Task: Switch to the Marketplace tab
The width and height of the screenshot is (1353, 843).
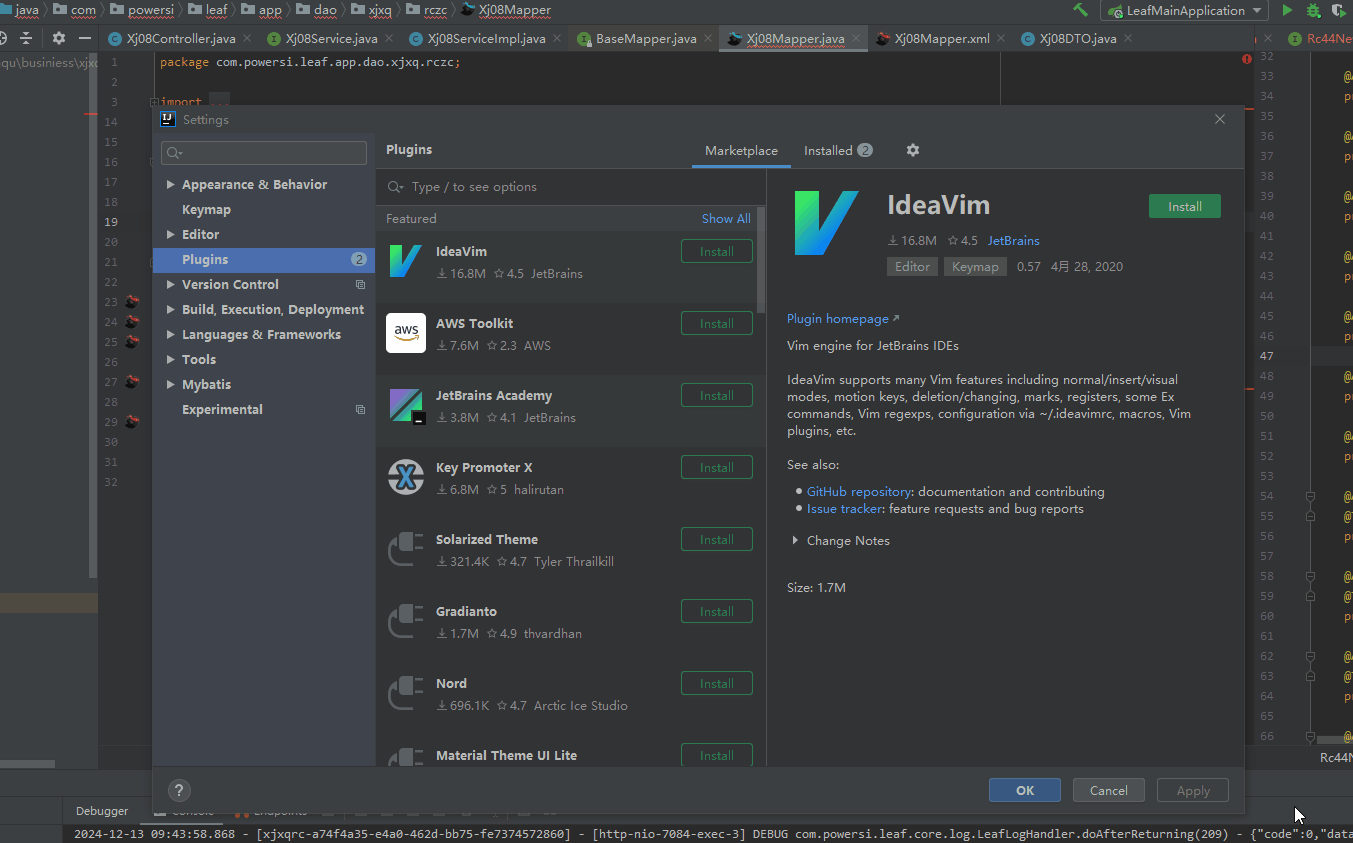Action: pos(741,151)
